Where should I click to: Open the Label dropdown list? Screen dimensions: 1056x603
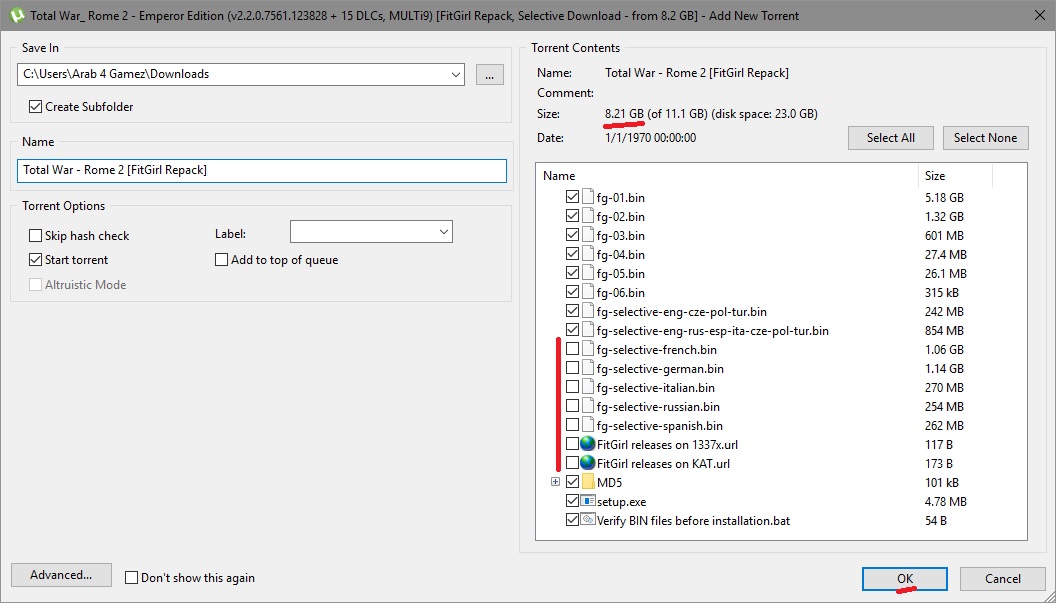pos(444,232)
